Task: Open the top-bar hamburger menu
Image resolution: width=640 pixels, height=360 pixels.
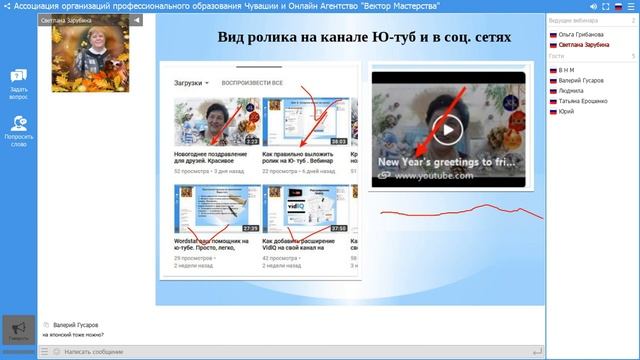Action: coord(631,7)
